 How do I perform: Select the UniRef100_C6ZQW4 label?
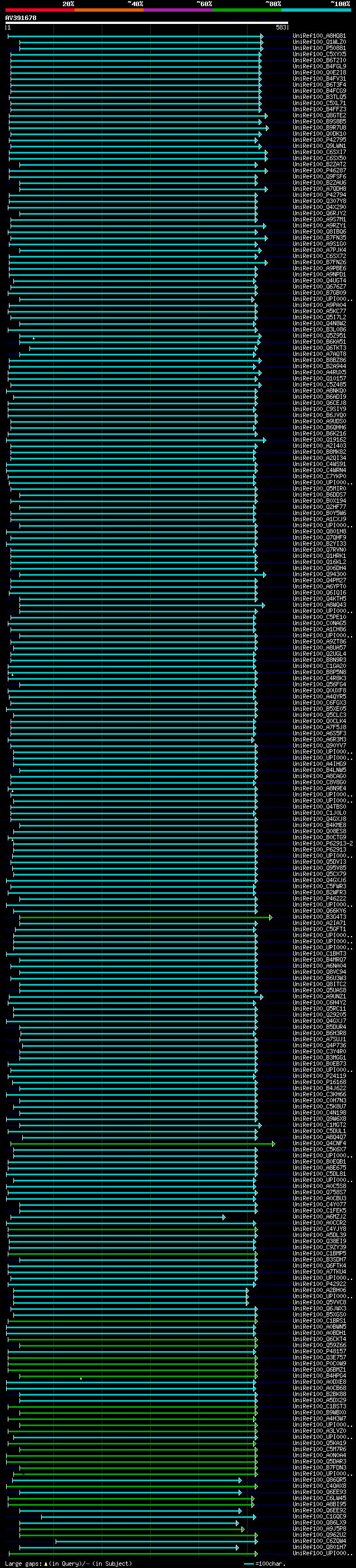coord(319,1541)
